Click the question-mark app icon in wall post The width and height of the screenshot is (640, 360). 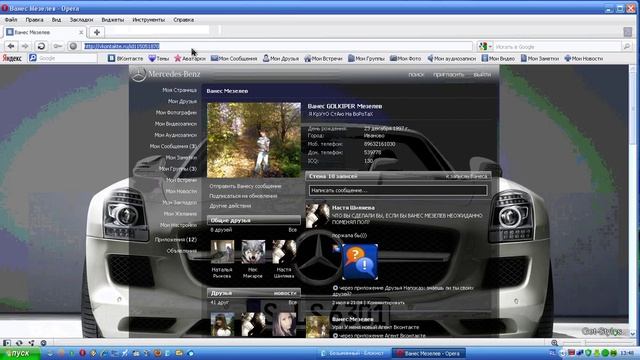click(x=360, y=262)
